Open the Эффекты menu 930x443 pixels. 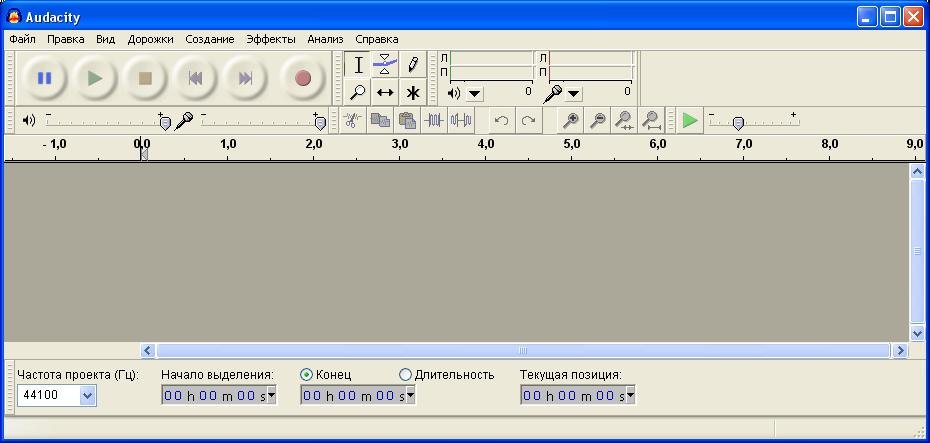[x=271, y=39]
